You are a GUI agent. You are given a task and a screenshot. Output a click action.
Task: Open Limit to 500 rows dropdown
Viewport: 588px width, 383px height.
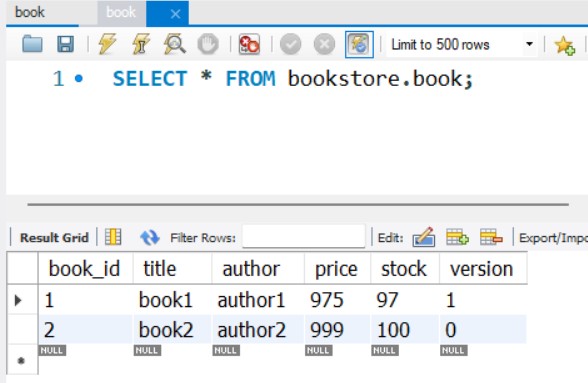(x=462, y=44)
